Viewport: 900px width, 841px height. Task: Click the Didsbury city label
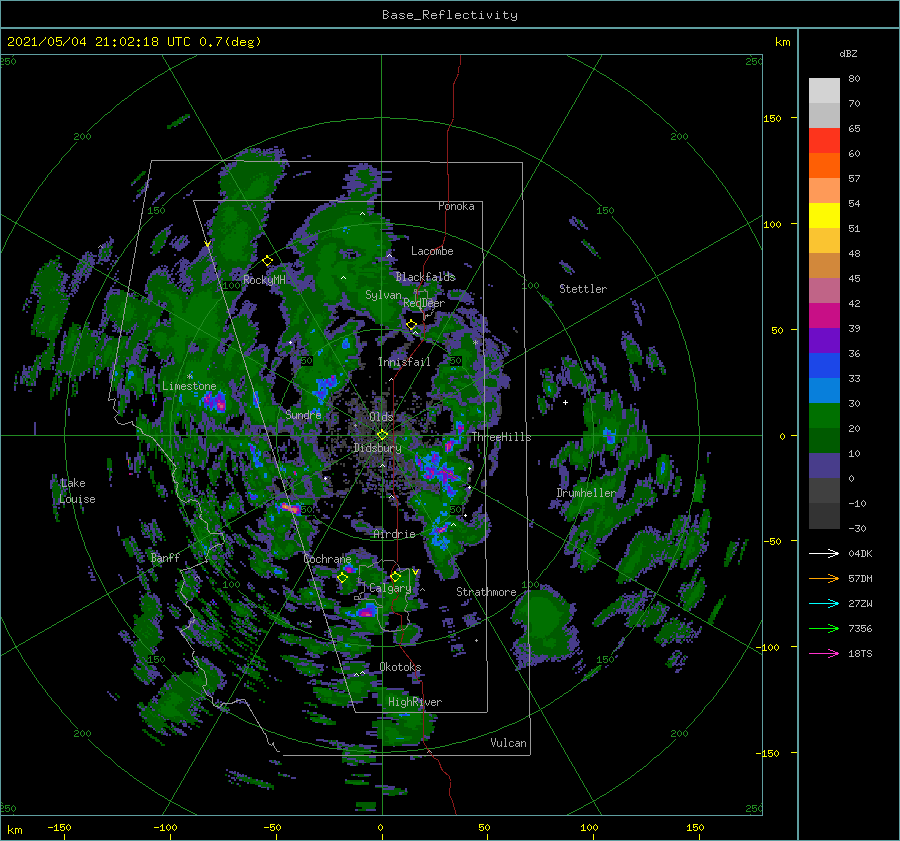tap(378, 448)
